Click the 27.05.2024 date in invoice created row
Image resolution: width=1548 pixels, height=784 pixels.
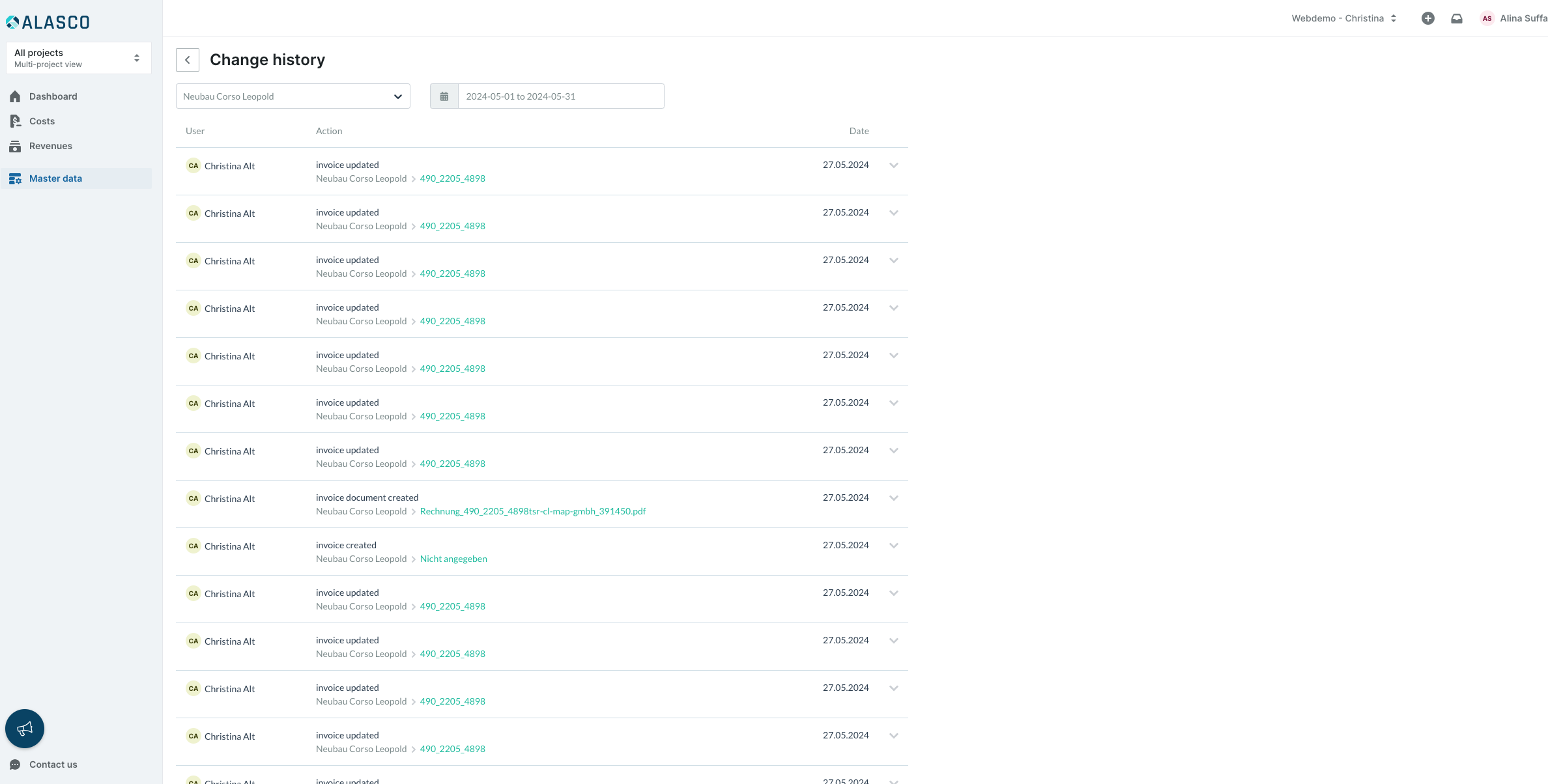pyautogui.click(x=846, y=545)
